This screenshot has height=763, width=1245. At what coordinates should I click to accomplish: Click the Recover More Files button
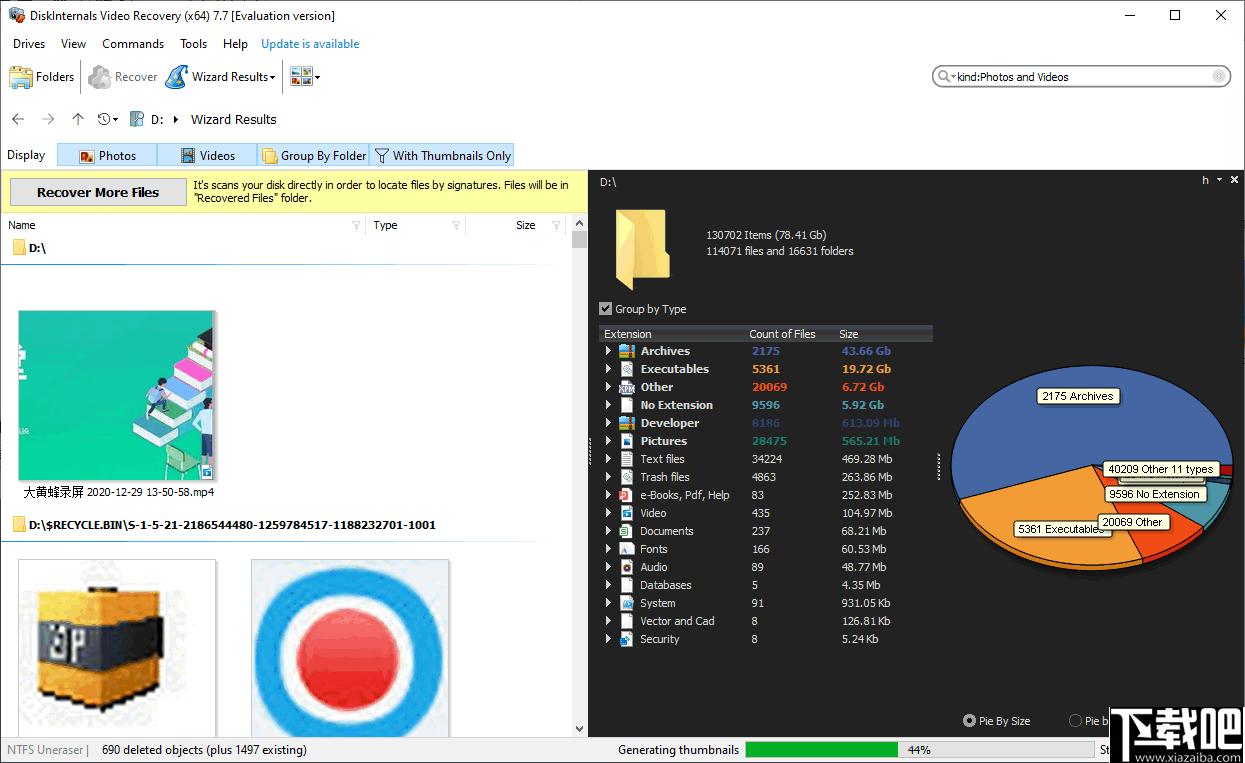[98, 192]
